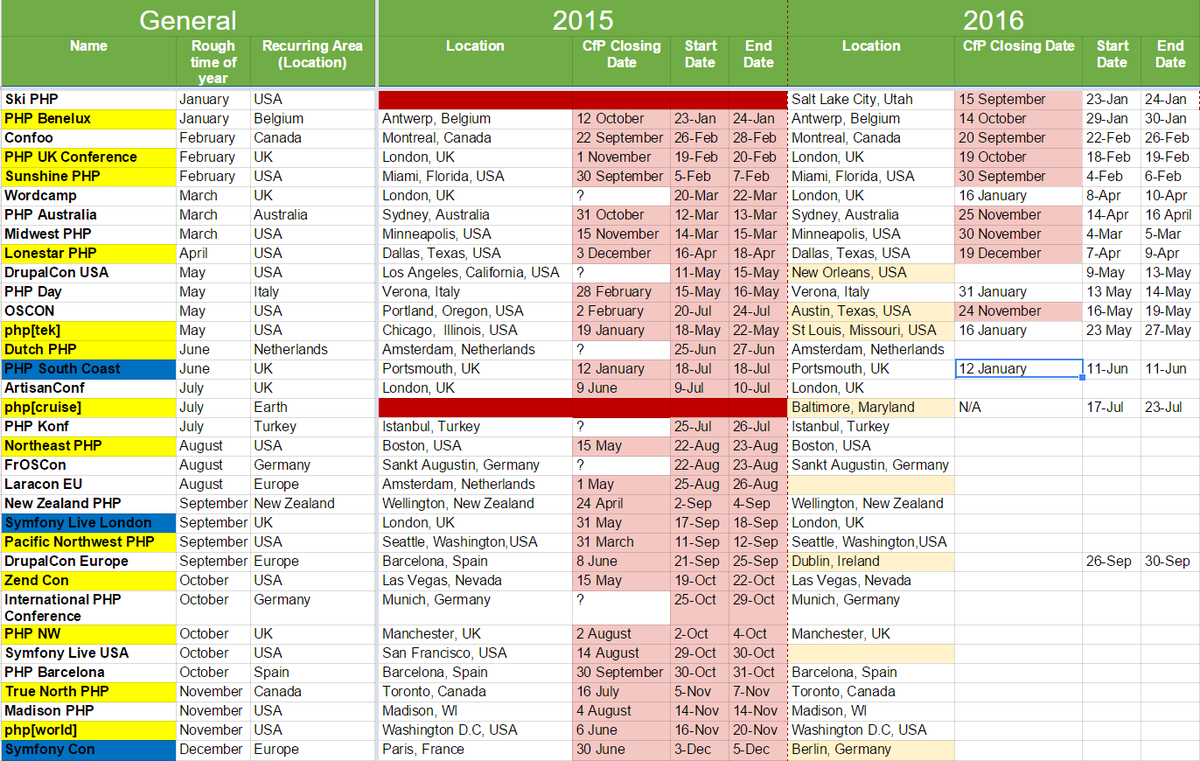Image resolution: width=1200 pixels, height=761 pixels.
Task: Select the 'Rough time of year' column header
Action: pos(213,62)
